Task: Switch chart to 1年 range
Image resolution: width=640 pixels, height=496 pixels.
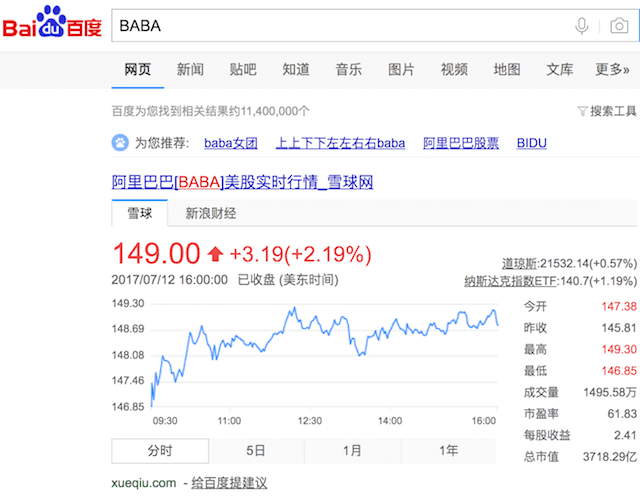Action: pyautogui.click(x=449, y=451)
